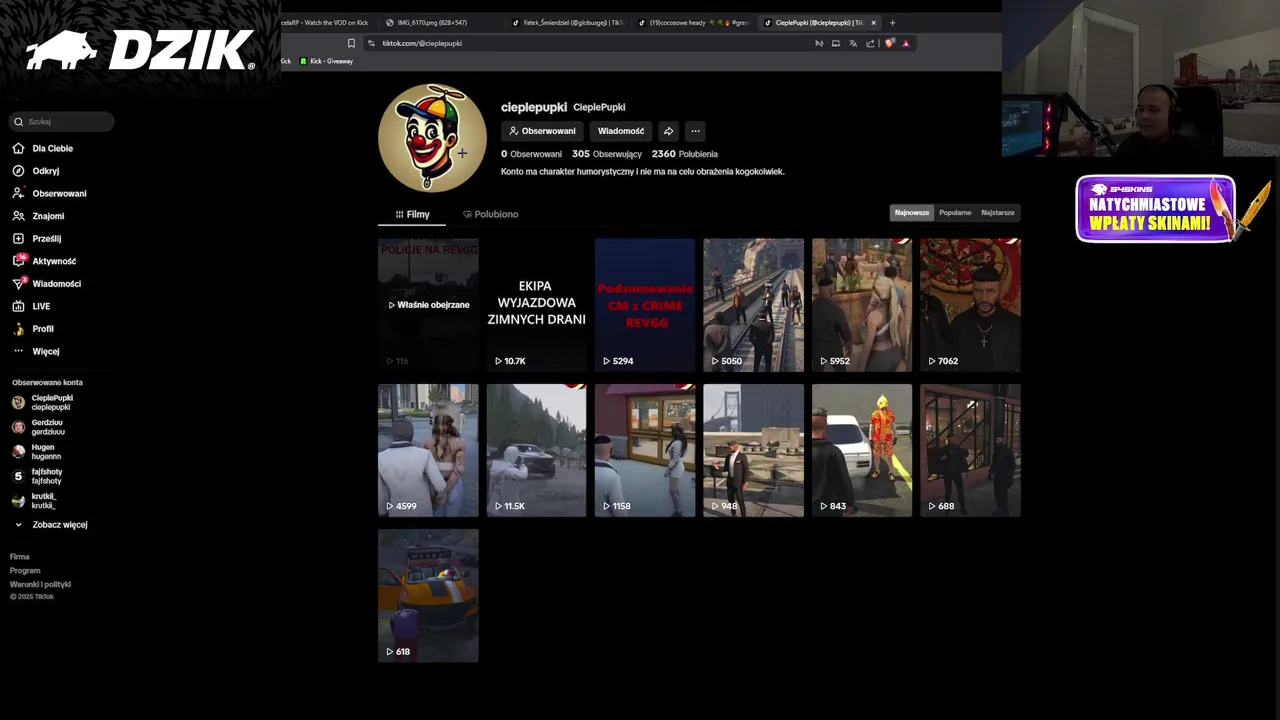The width and height of the screenshot is (1280, 720).
Task: Open Kick - Giveaway bookmark
Action: coord(326,61)
